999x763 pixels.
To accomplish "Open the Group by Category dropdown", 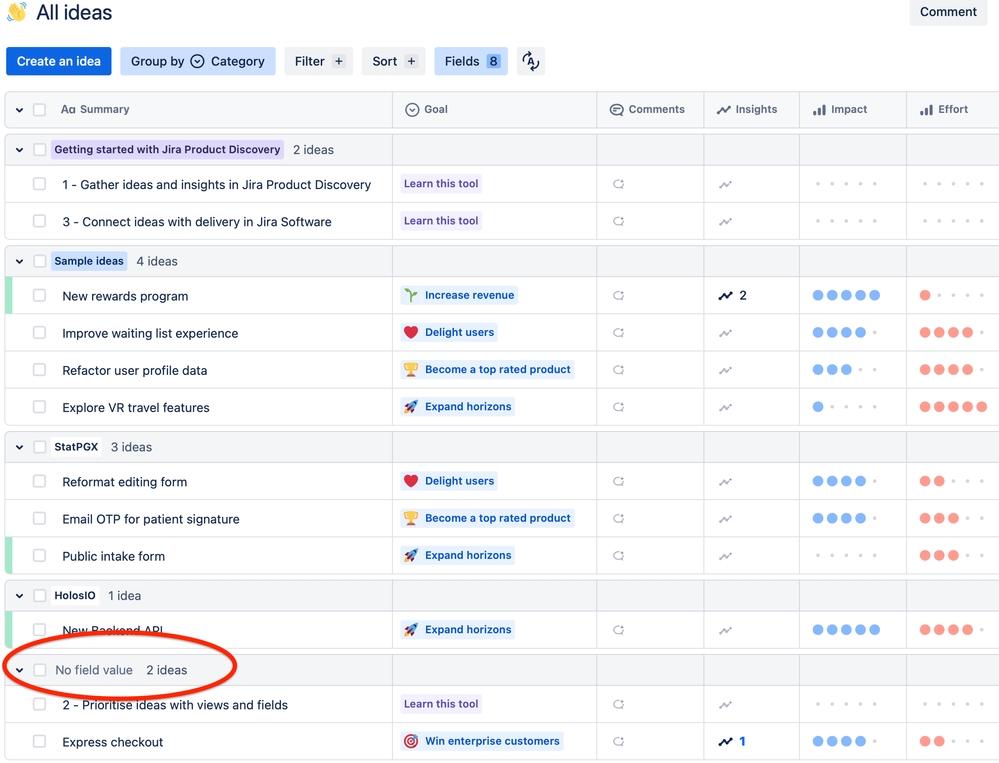I will (198, 61).
